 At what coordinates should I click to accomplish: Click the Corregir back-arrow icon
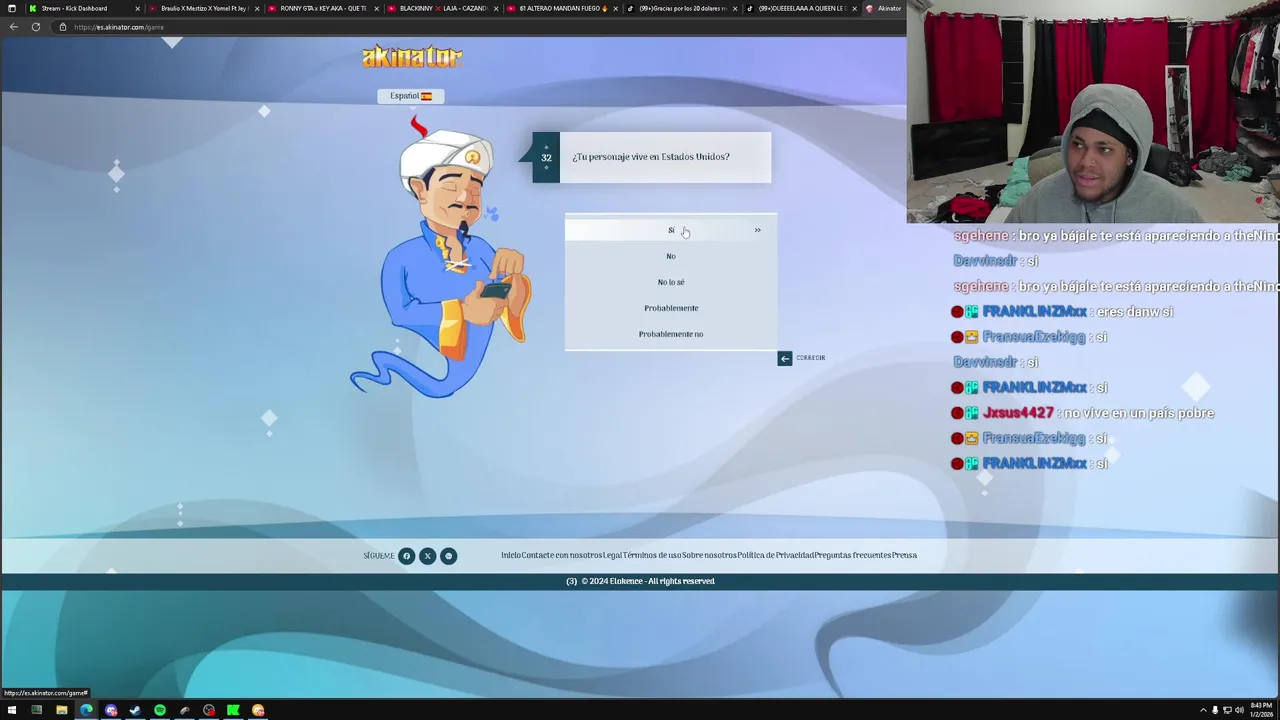[785, 358]
